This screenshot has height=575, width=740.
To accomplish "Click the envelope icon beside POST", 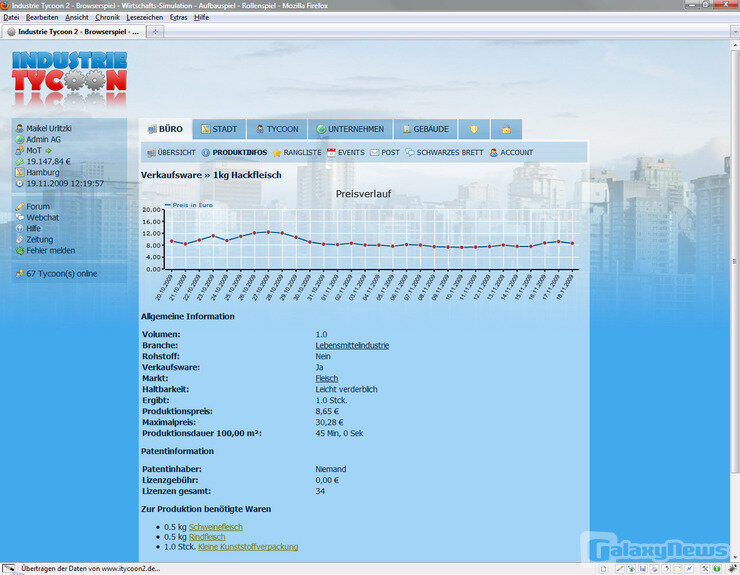I will click(374, 152).
